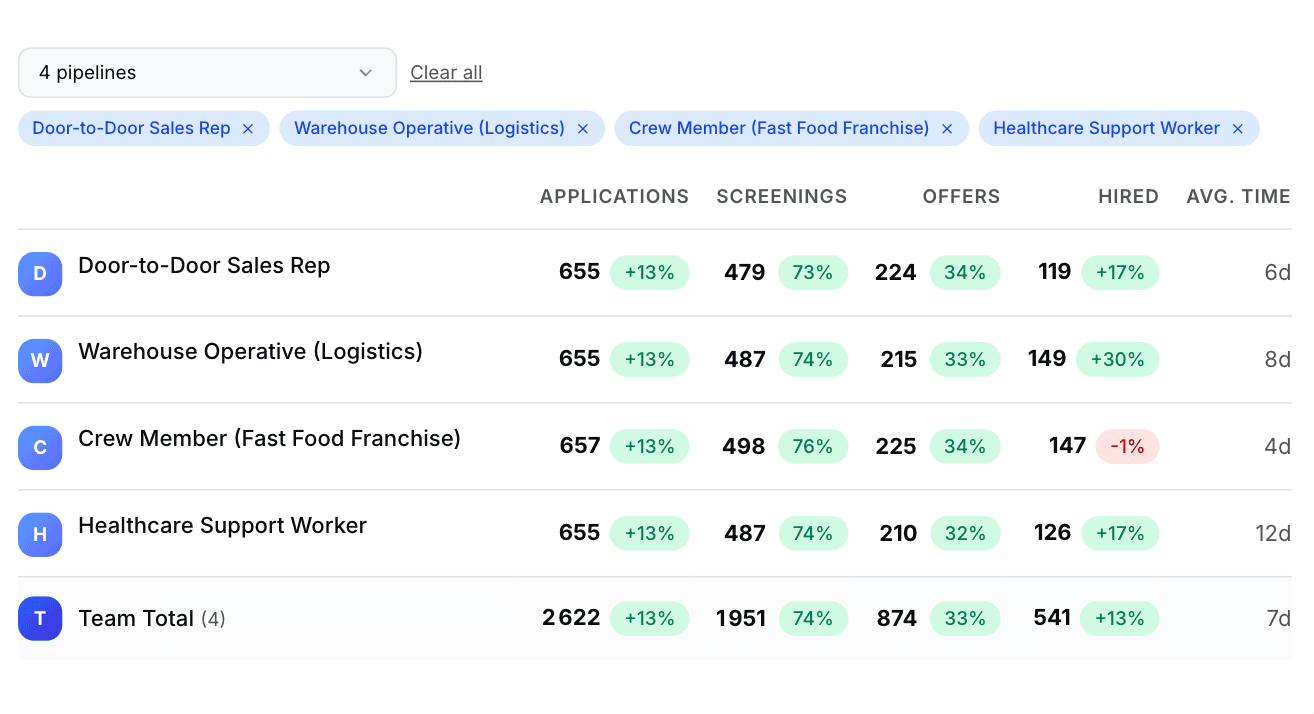1314x714 pixels.
Task: Click the -1% hired badge for Crew Member
Action: click(1127, 446)
